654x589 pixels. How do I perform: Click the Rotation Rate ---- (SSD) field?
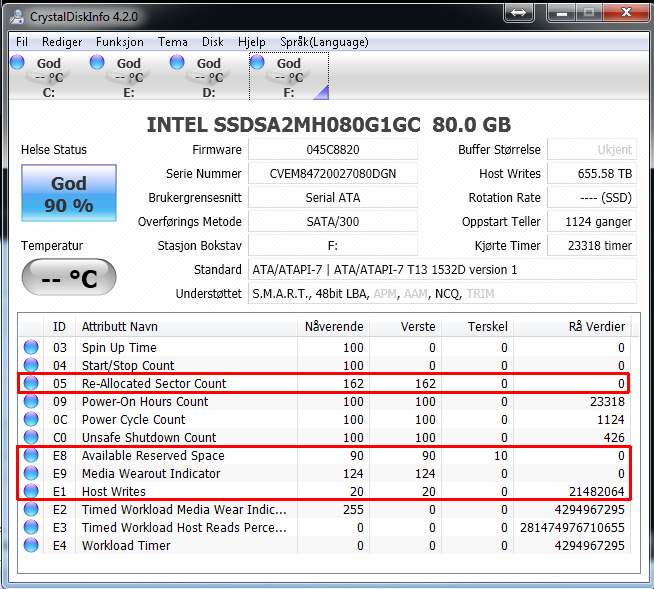(x=592, y=197)
